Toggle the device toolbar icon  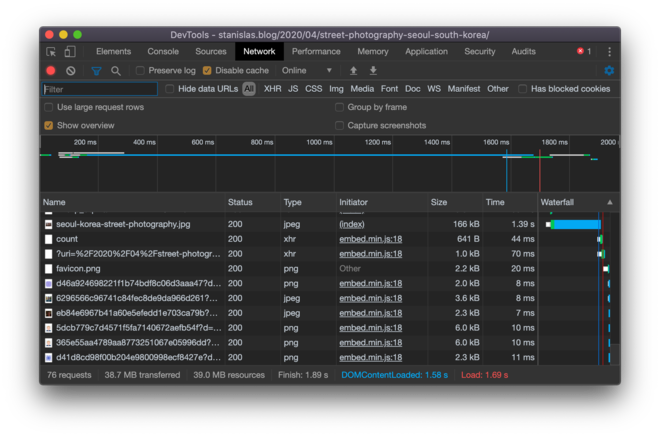(70, 51)
